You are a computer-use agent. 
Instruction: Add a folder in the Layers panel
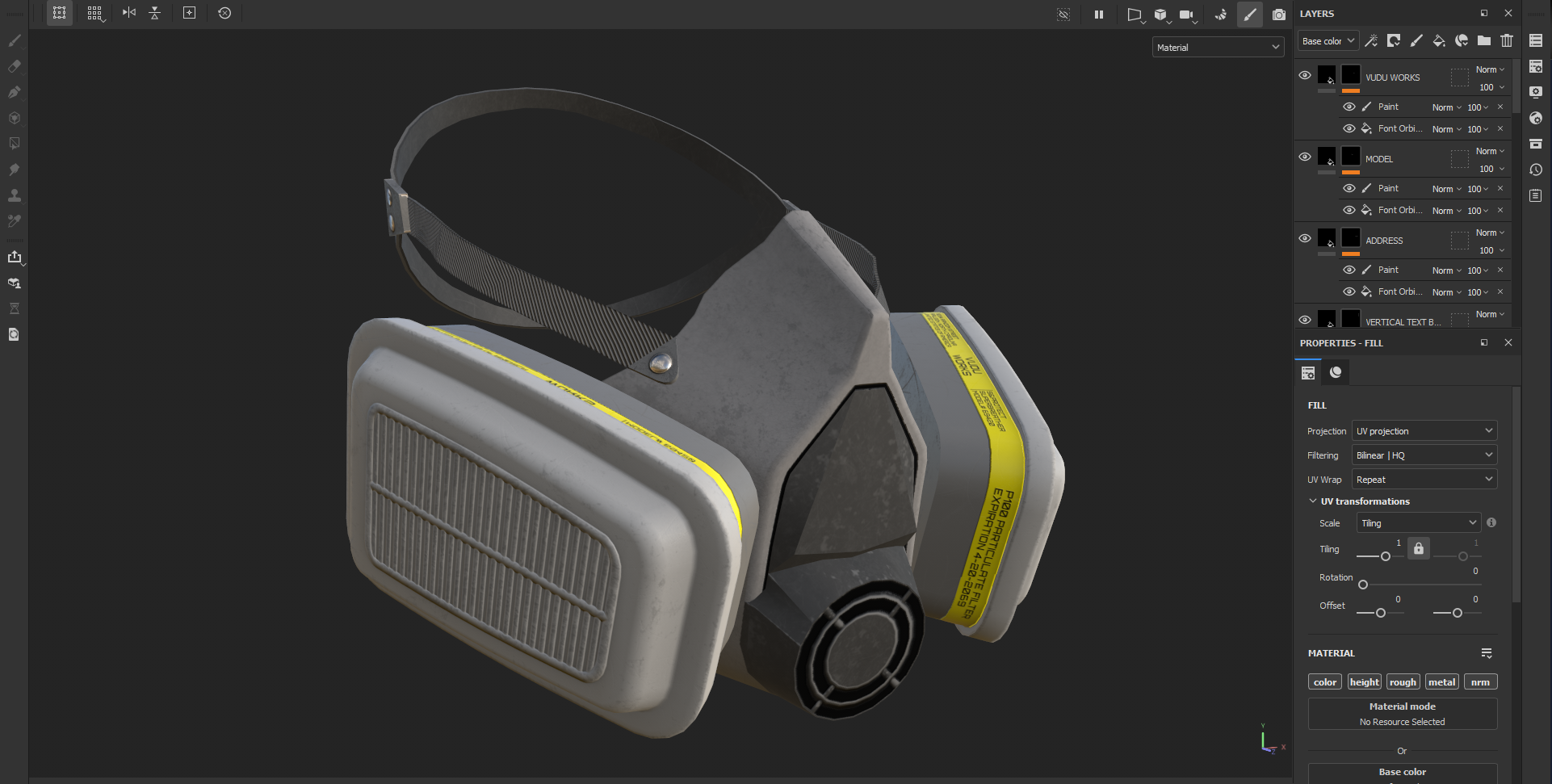1484,40
